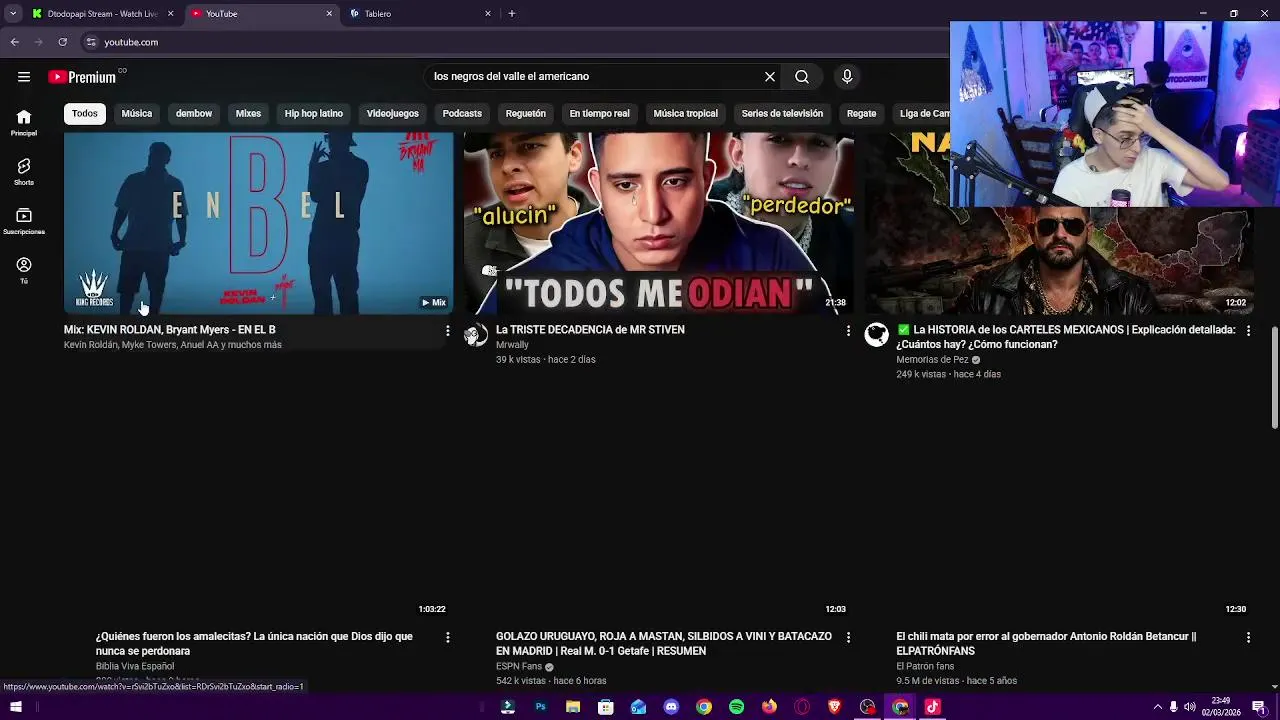Open Spotify from the taskbar

(x=736, y=707)
